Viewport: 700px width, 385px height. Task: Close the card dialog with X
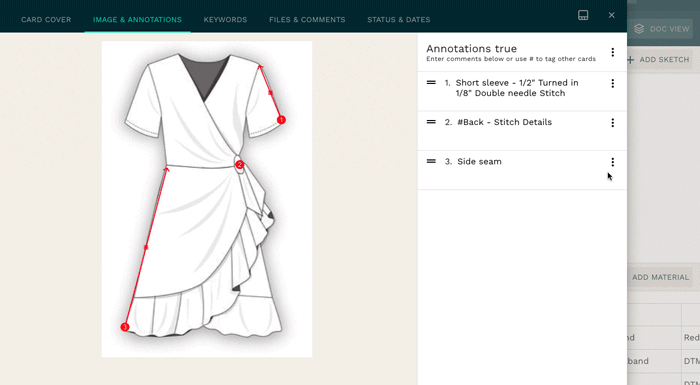pyautogui.click(x=612, y=15)
